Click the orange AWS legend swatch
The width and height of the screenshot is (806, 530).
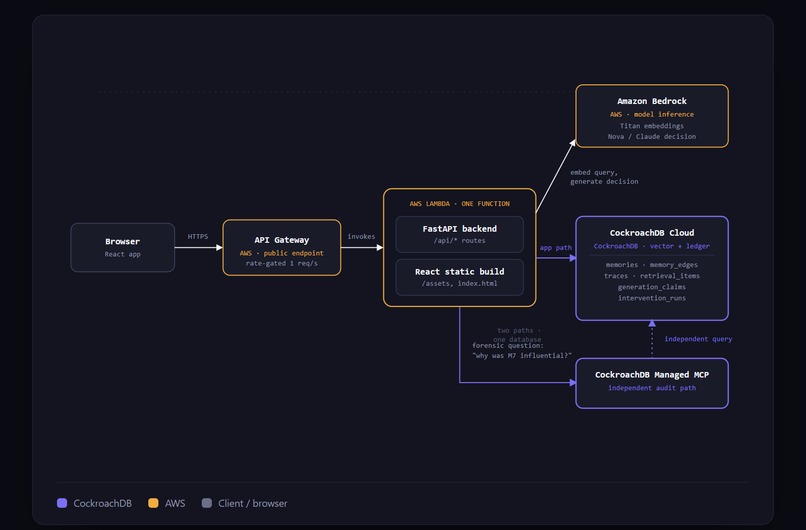(x=153, y=503)
